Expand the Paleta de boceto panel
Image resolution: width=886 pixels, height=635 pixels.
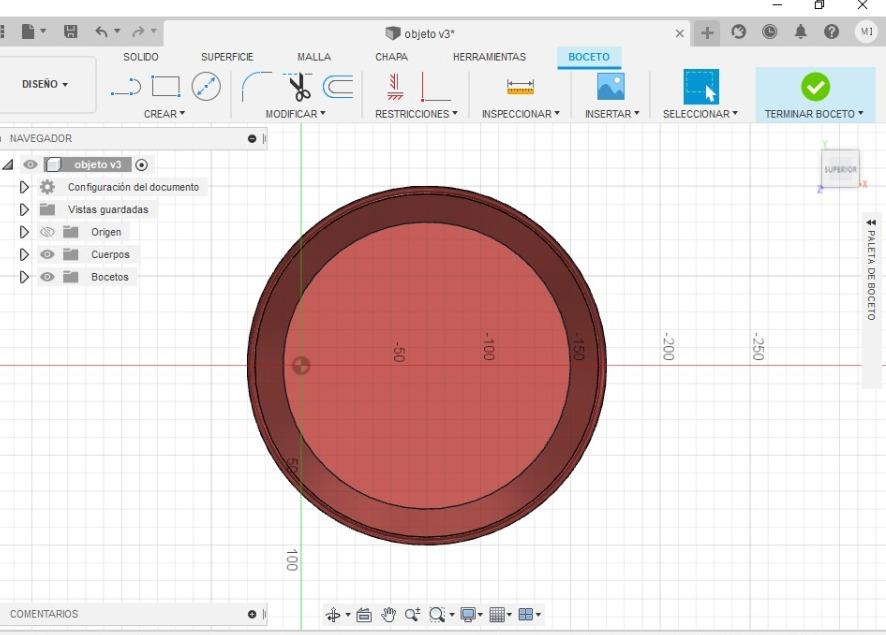coord(871,223)
